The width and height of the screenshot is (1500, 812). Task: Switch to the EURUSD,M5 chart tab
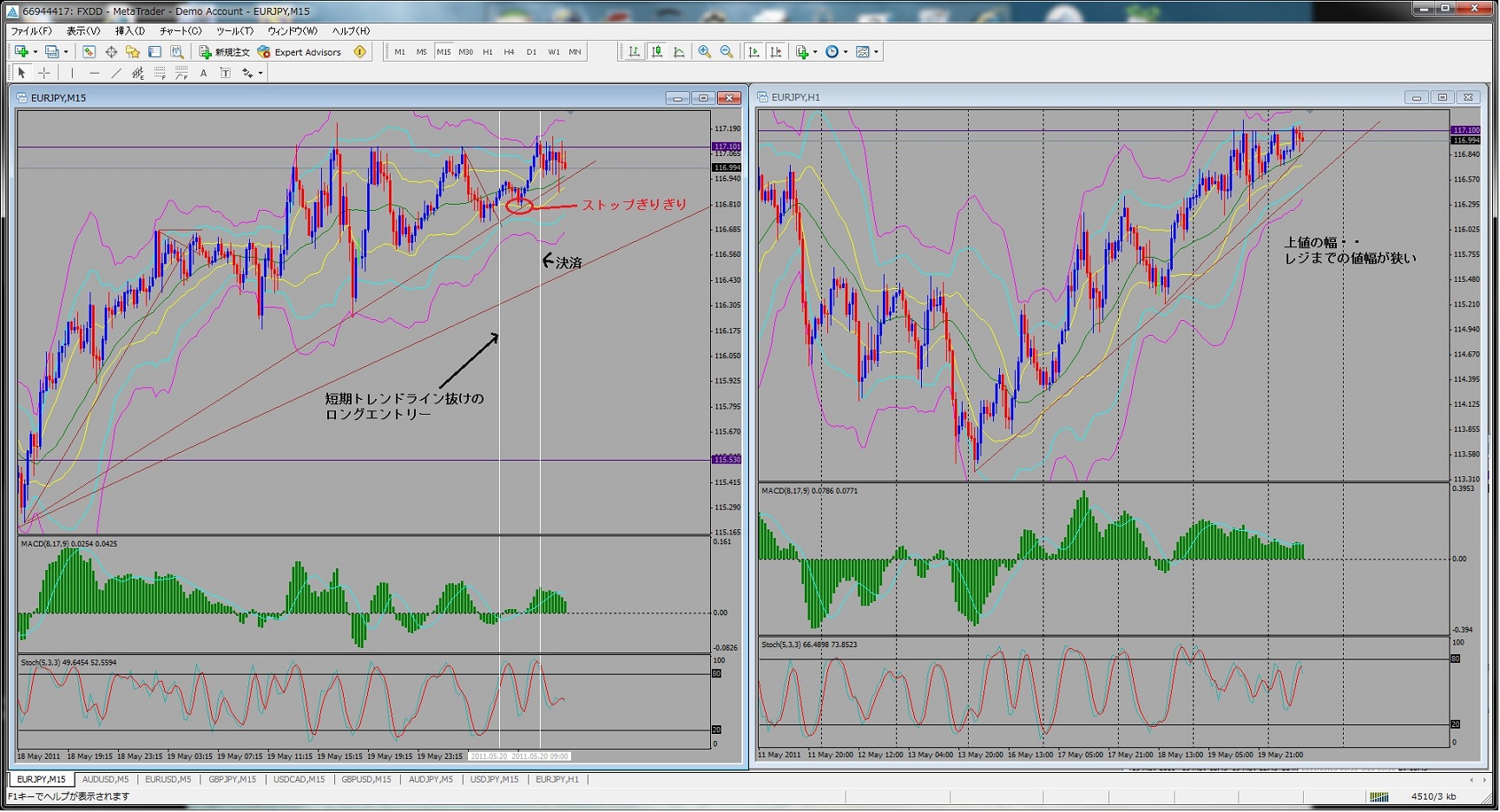[x=168, y=780]
